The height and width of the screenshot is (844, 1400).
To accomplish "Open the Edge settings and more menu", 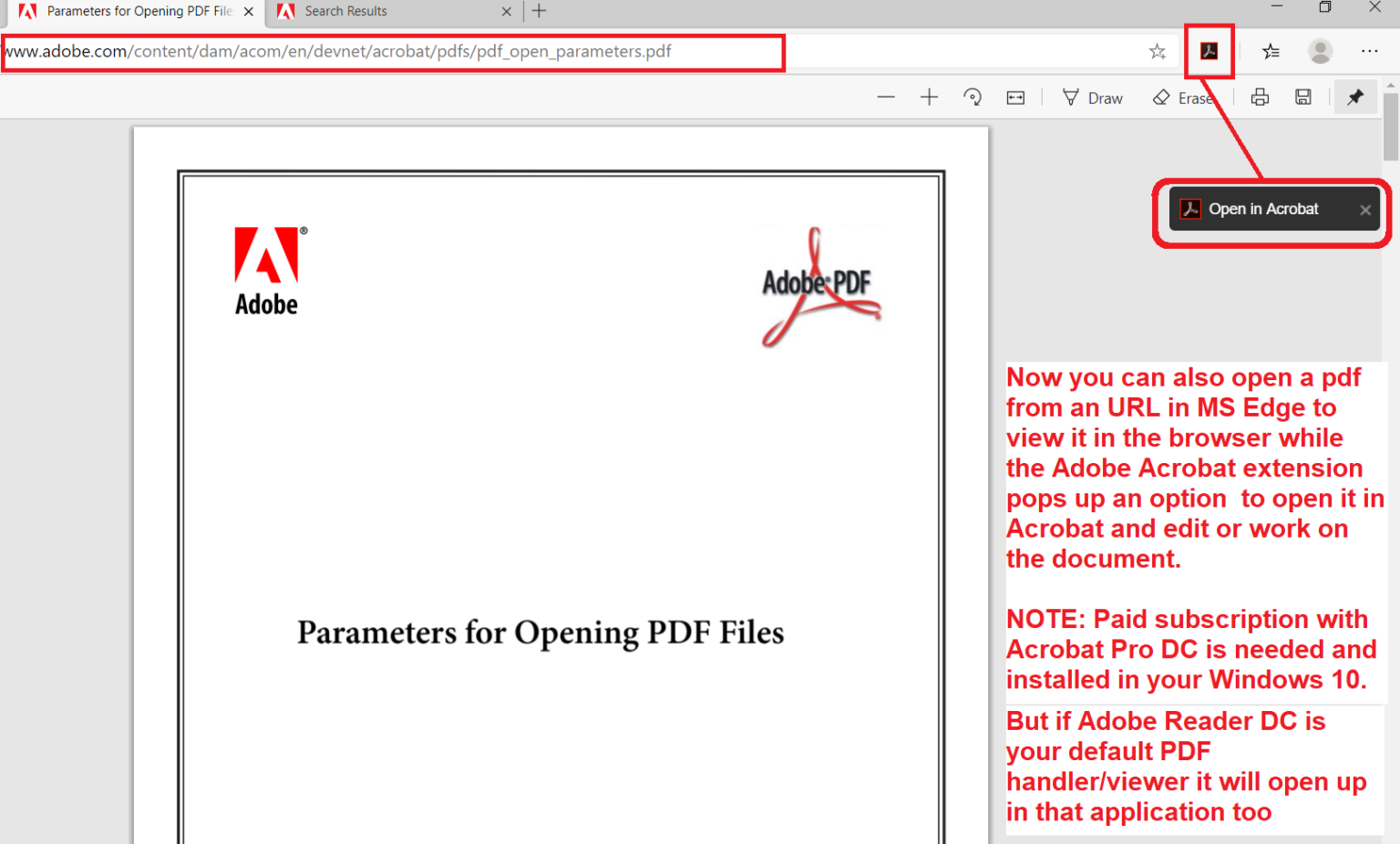I will click(x=1369, y=52).
